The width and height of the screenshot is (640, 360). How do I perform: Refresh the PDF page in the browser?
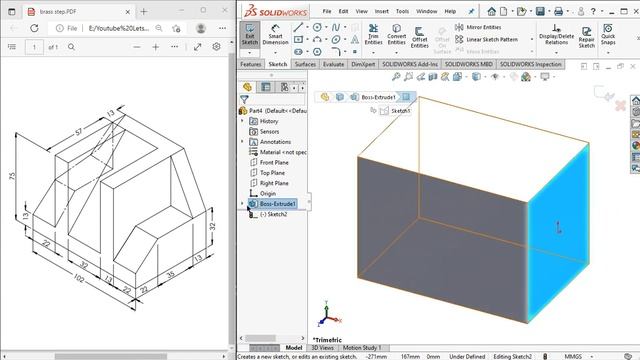point(34,28)
